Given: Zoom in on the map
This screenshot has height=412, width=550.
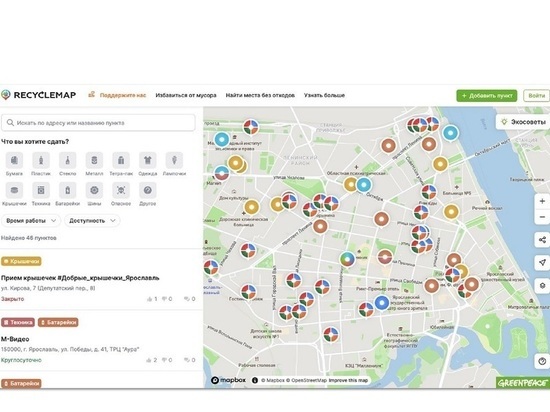Looking at the screenshot, I should pyautogui.click(x=542, y=201).
